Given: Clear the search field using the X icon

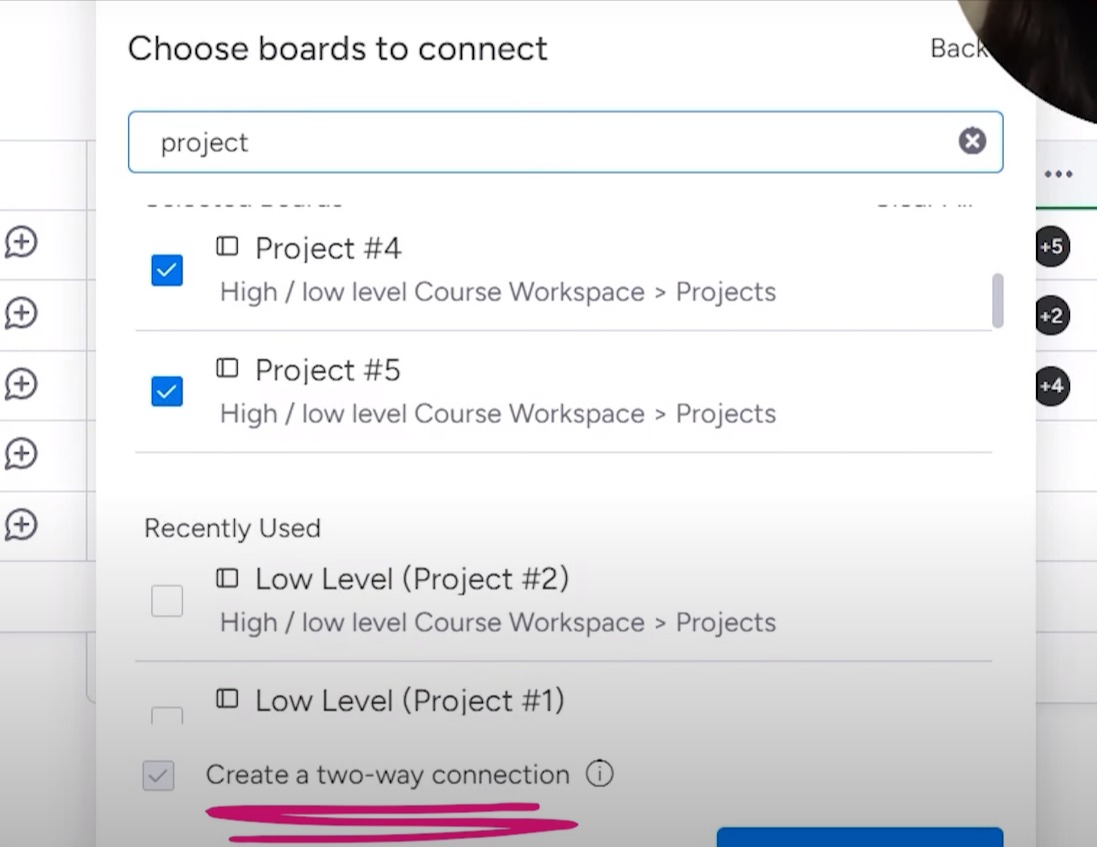Looking at the screenshot, I should [x=971, y=140].
